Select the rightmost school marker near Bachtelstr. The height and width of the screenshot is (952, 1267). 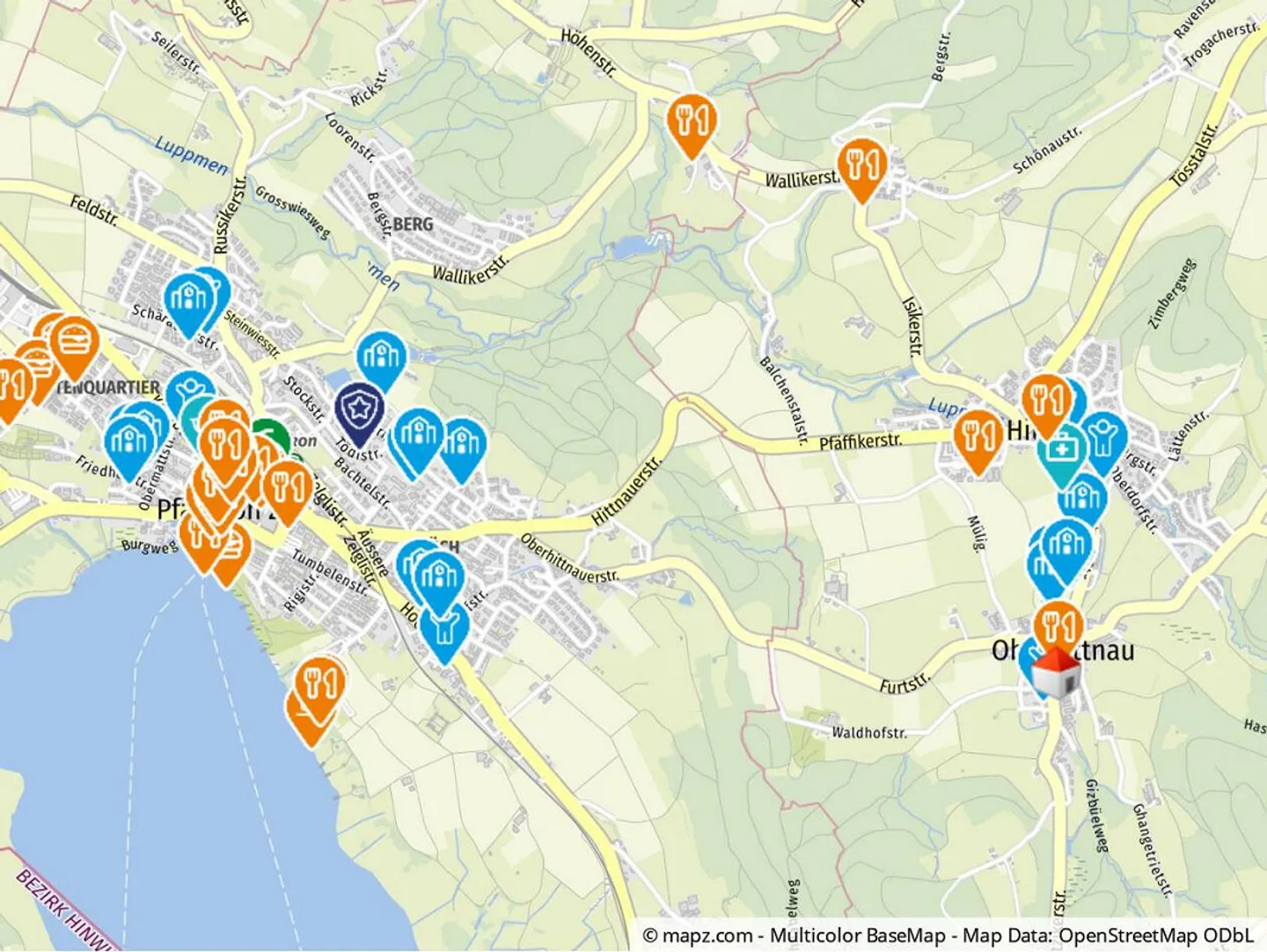[x=462, y=450]
